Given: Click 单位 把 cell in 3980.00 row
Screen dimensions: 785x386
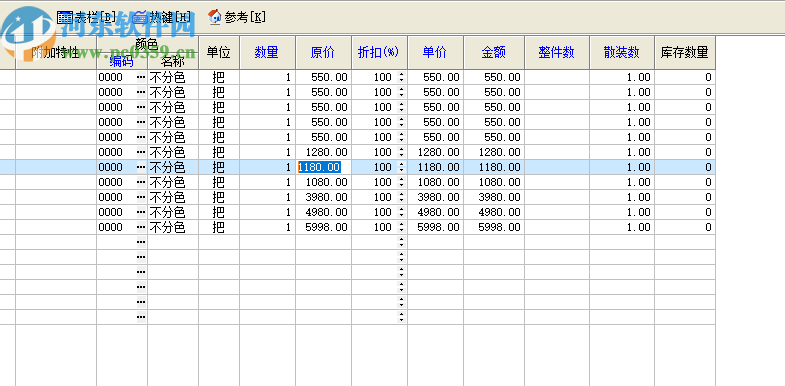Looking at the screenshot, I should 219,197.
